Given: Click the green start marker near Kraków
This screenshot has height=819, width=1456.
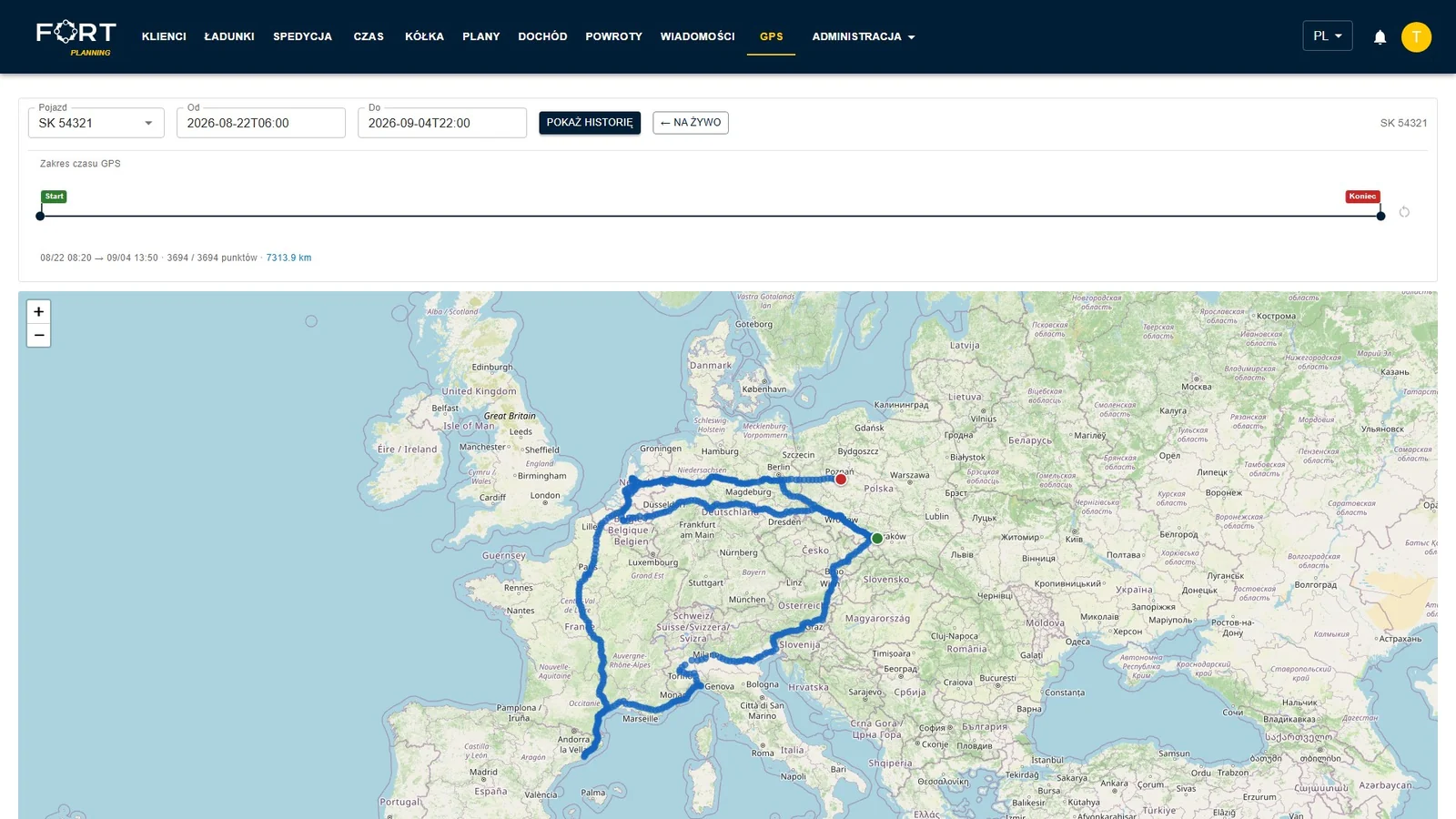Looking at the screenshot, I should tap(877, 538).
